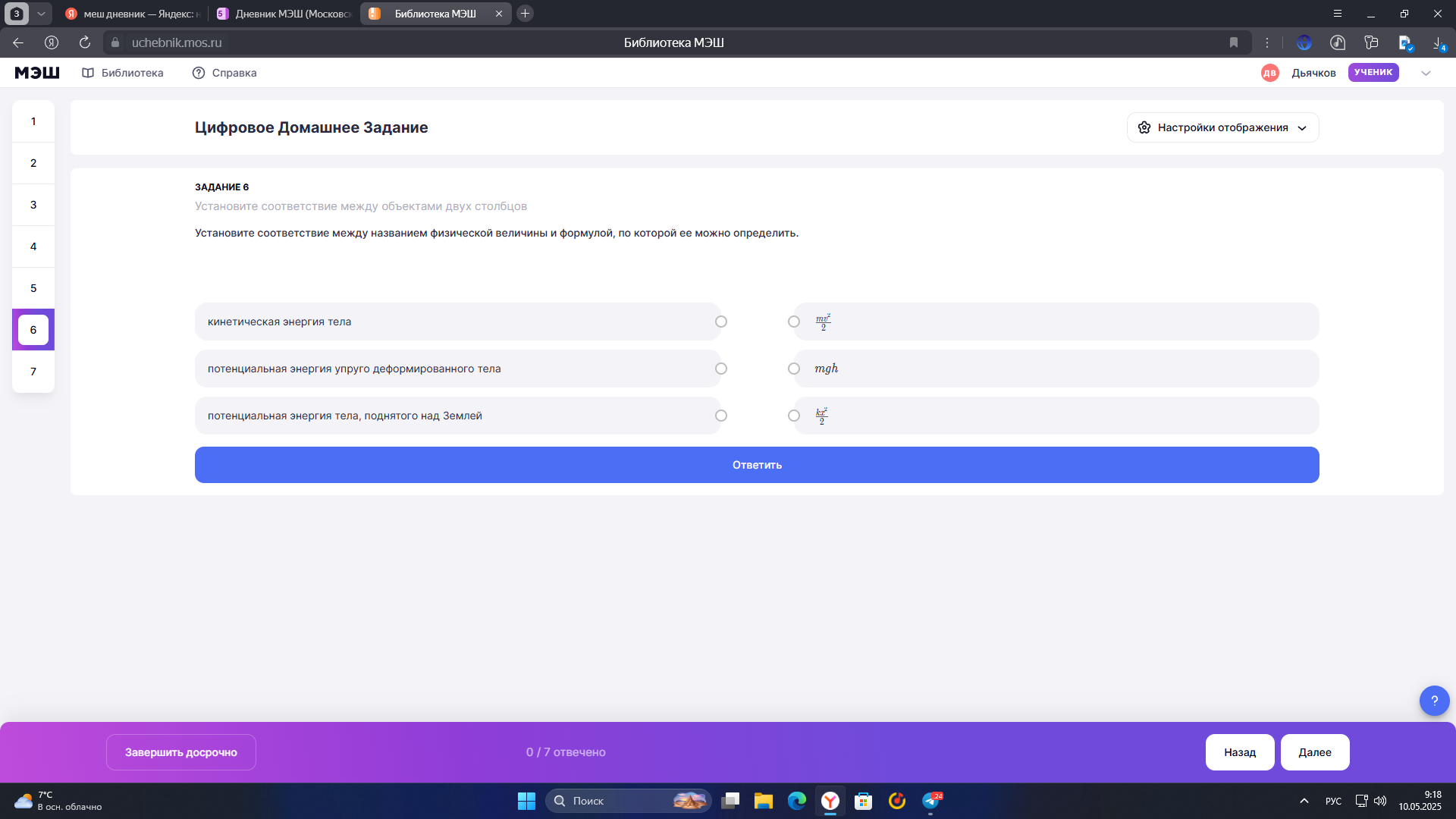Click Завершить досрочно button

[x=181, y=752]
